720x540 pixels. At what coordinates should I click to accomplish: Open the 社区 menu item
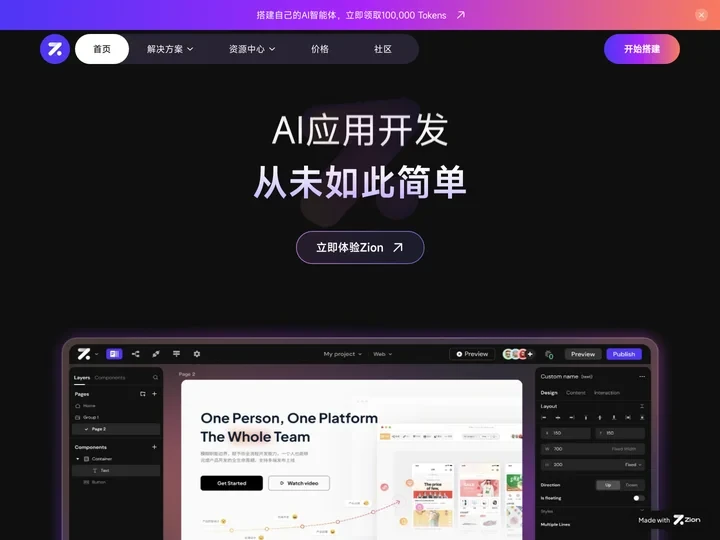pyautogui.click(x=382, y=49)
